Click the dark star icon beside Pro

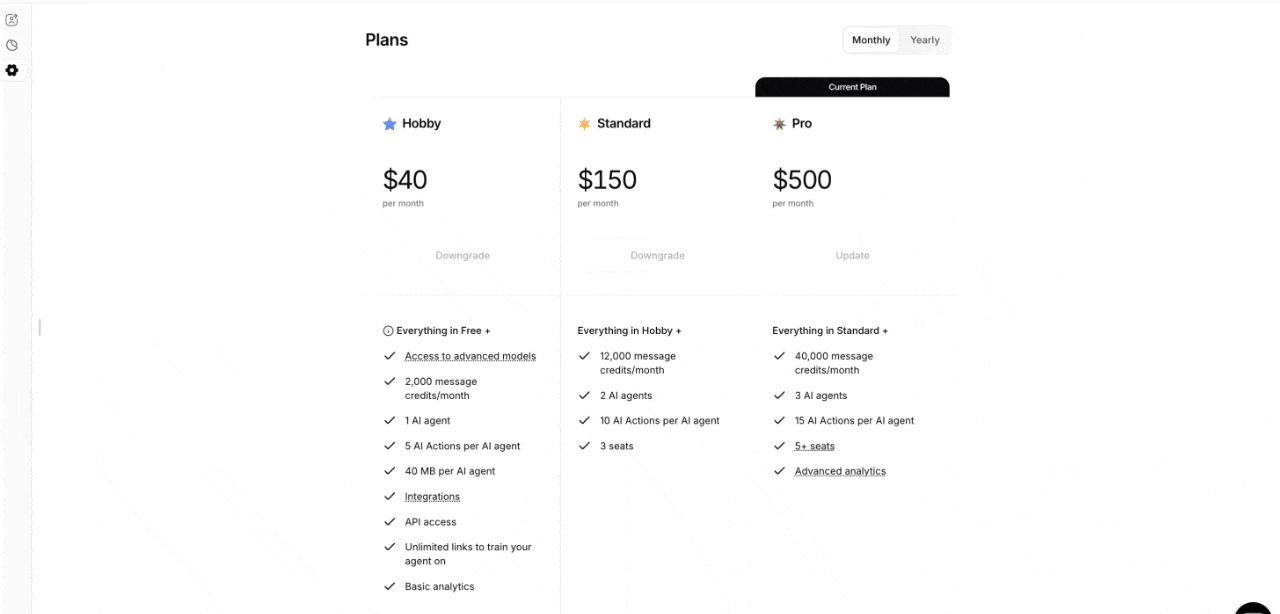[x=778, y=123]
